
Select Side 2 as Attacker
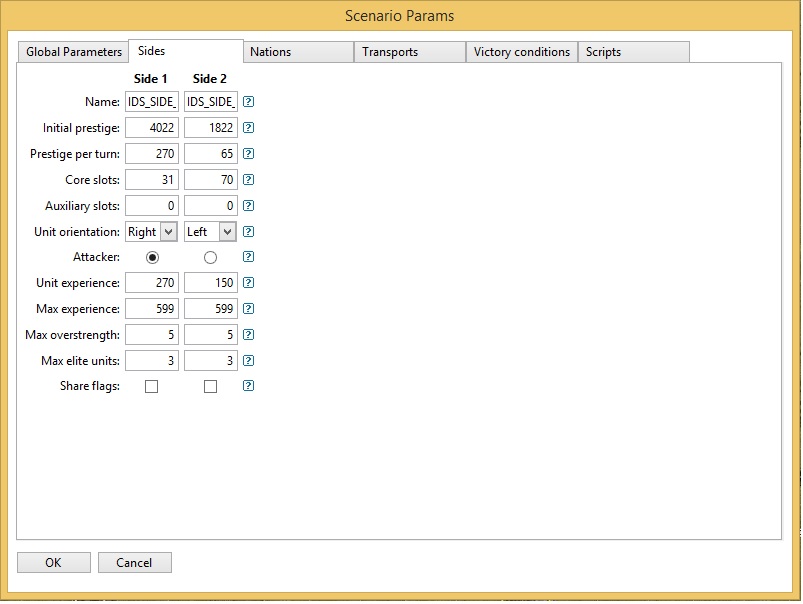tap(210, 257)
